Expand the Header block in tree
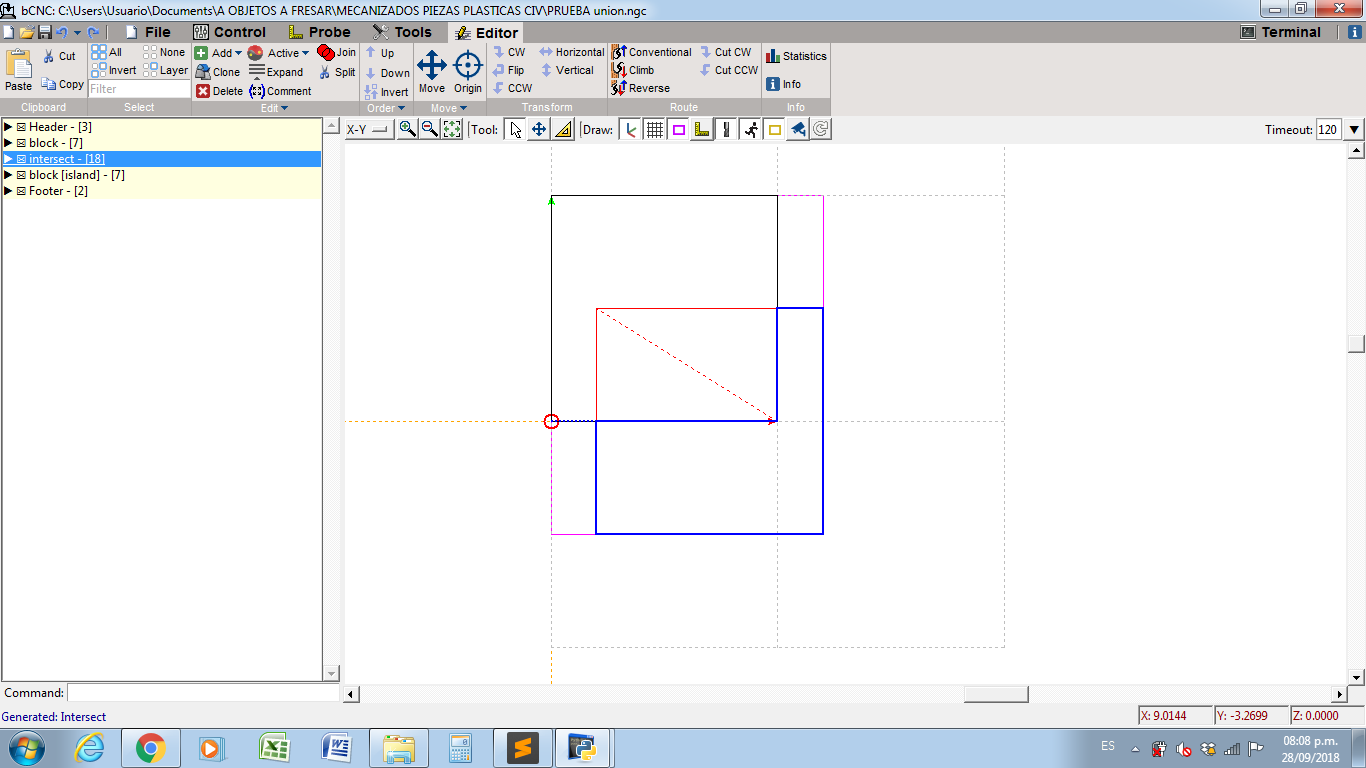The image size is (1366, 768). pos(8,127)
